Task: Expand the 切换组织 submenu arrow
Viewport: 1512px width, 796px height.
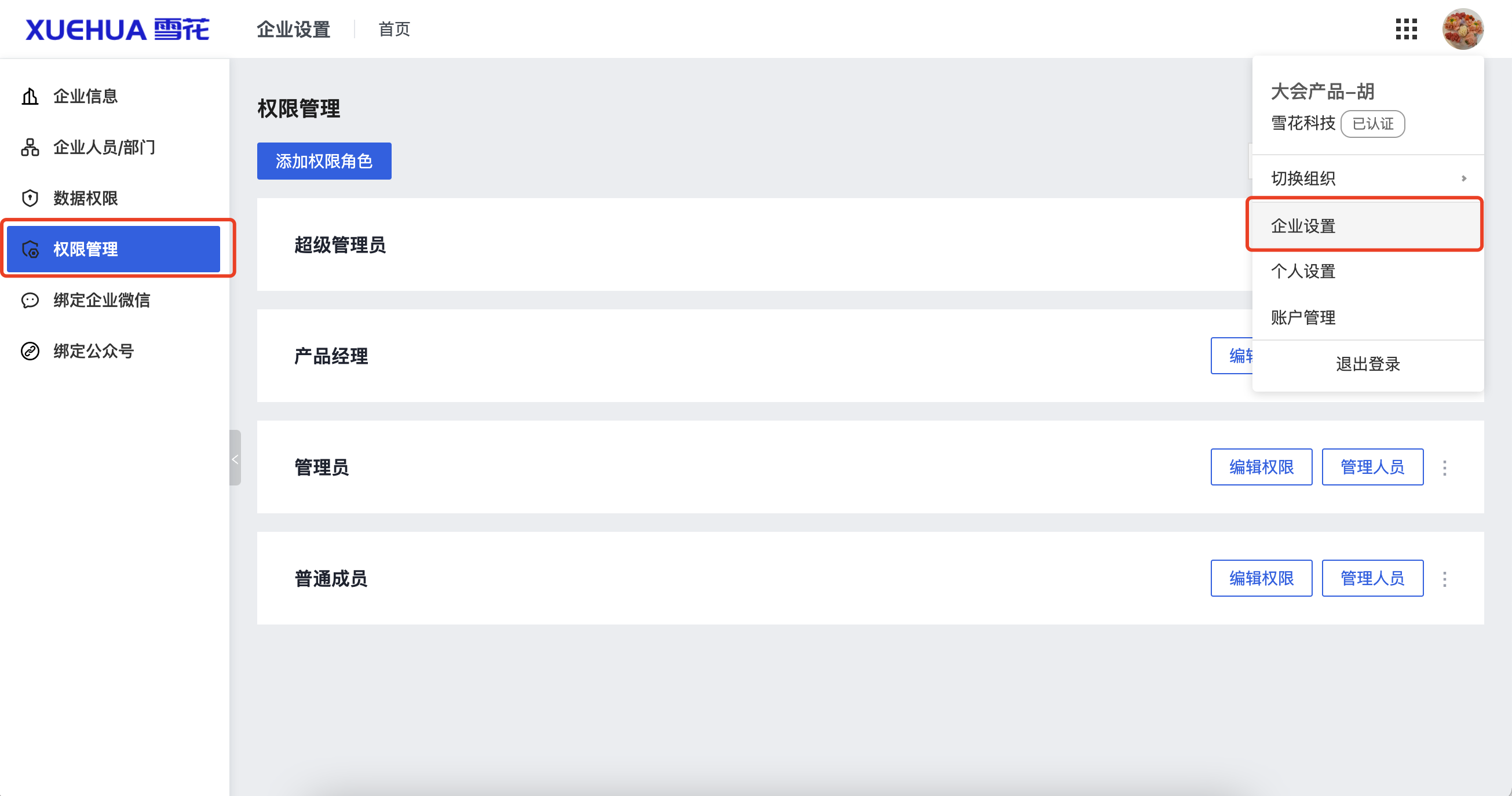Action: (1464, 178)
